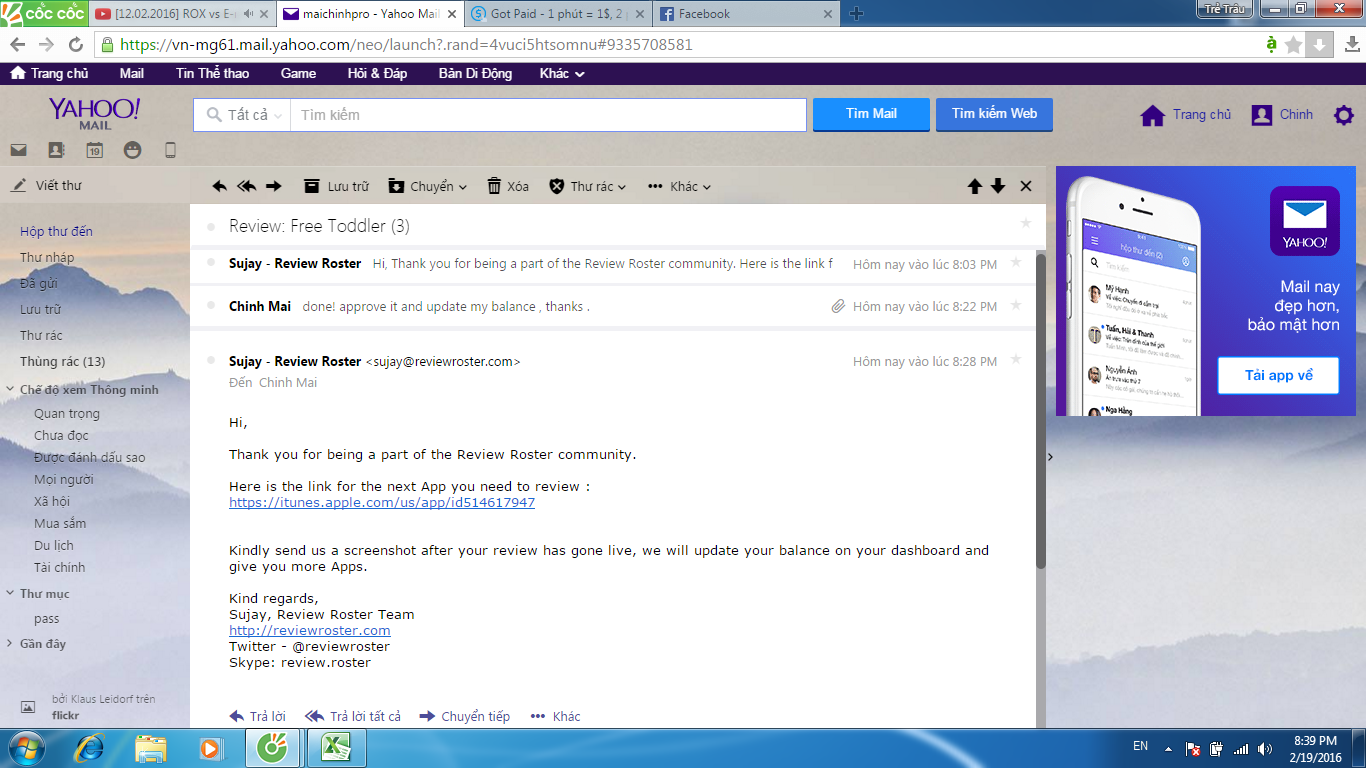Toggle read dot beside Chinh Mai message

pyautogui.click(x=211, y=306)
